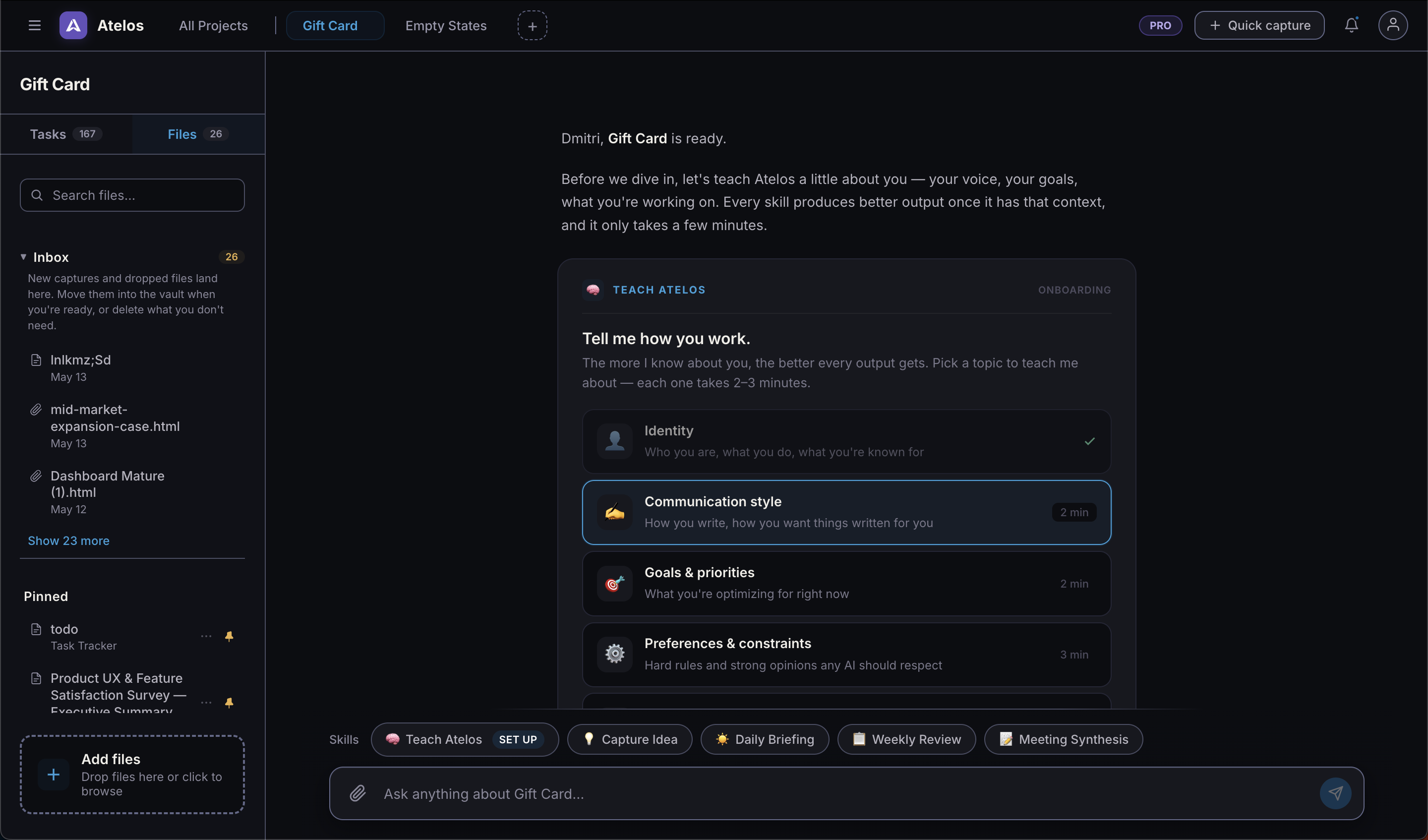Open Dashboard Mature (1).html file
This screenshot has width=1428, height=840.
click(x=132, y=492)
